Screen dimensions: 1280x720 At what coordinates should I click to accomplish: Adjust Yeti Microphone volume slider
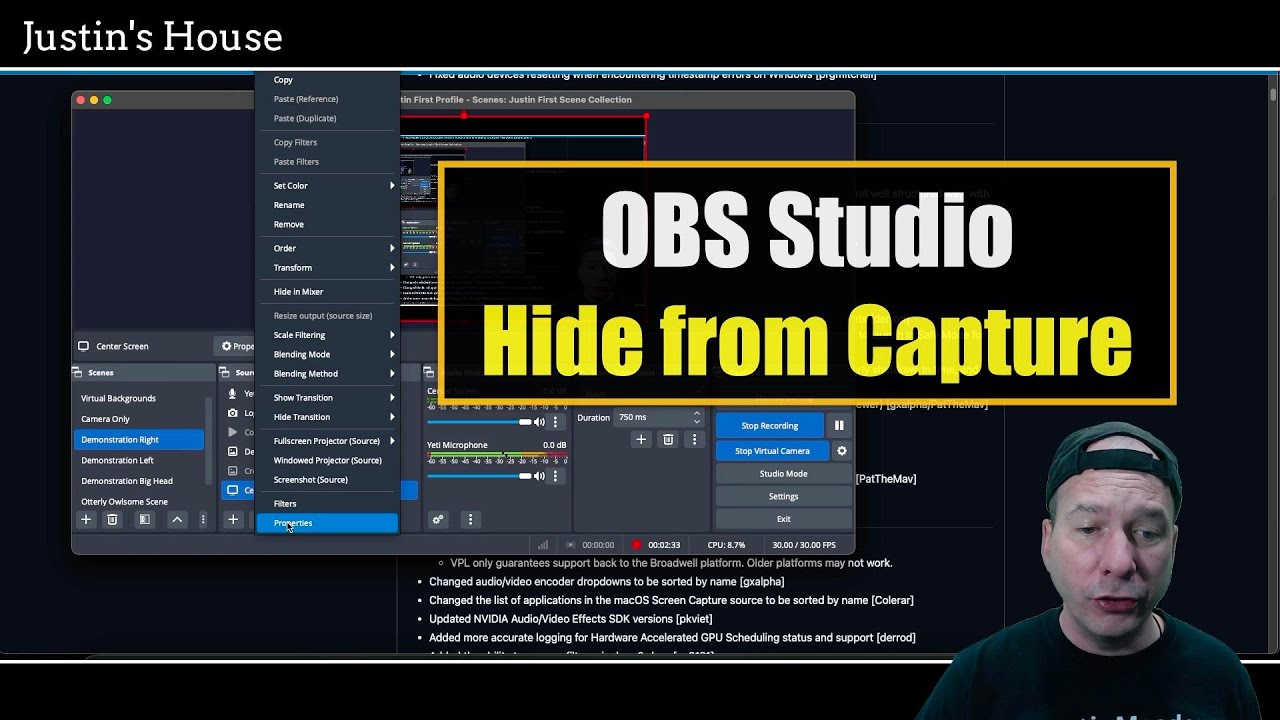[x=479, y=476]
